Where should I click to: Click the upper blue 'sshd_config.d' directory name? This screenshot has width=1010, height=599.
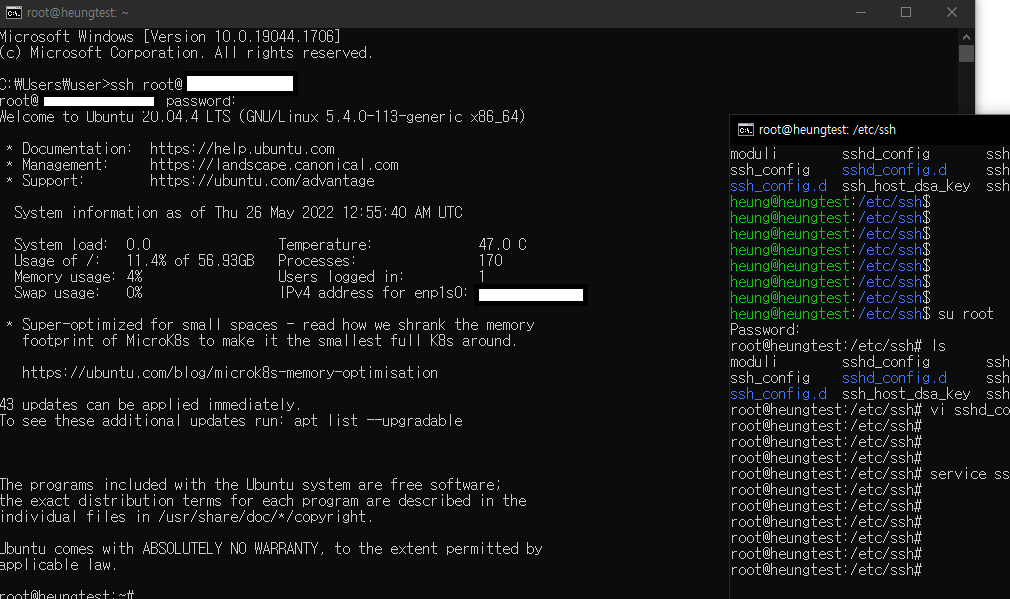[894, 170]
